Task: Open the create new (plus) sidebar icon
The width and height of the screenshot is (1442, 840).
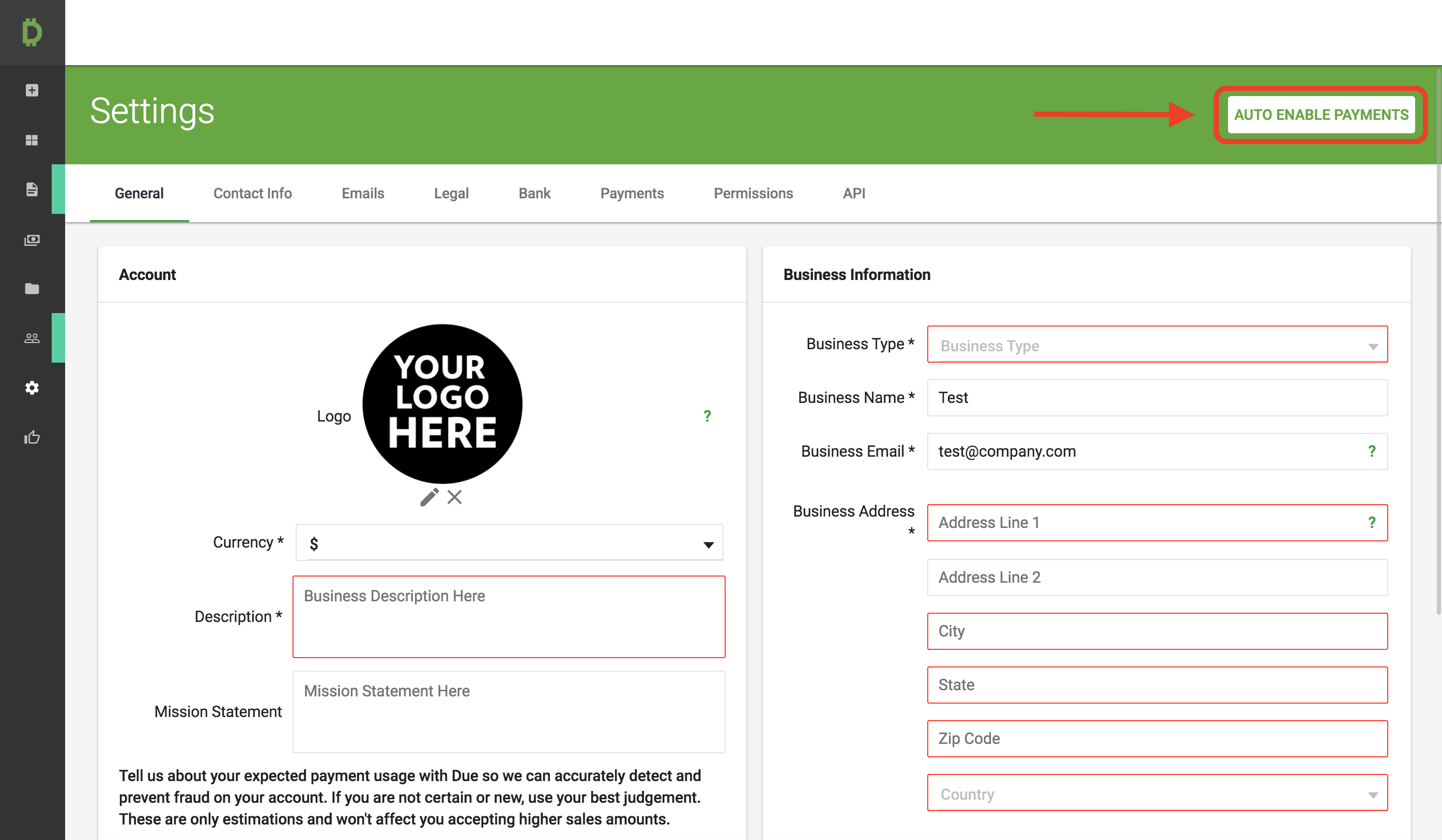Action: click(32, 90)
